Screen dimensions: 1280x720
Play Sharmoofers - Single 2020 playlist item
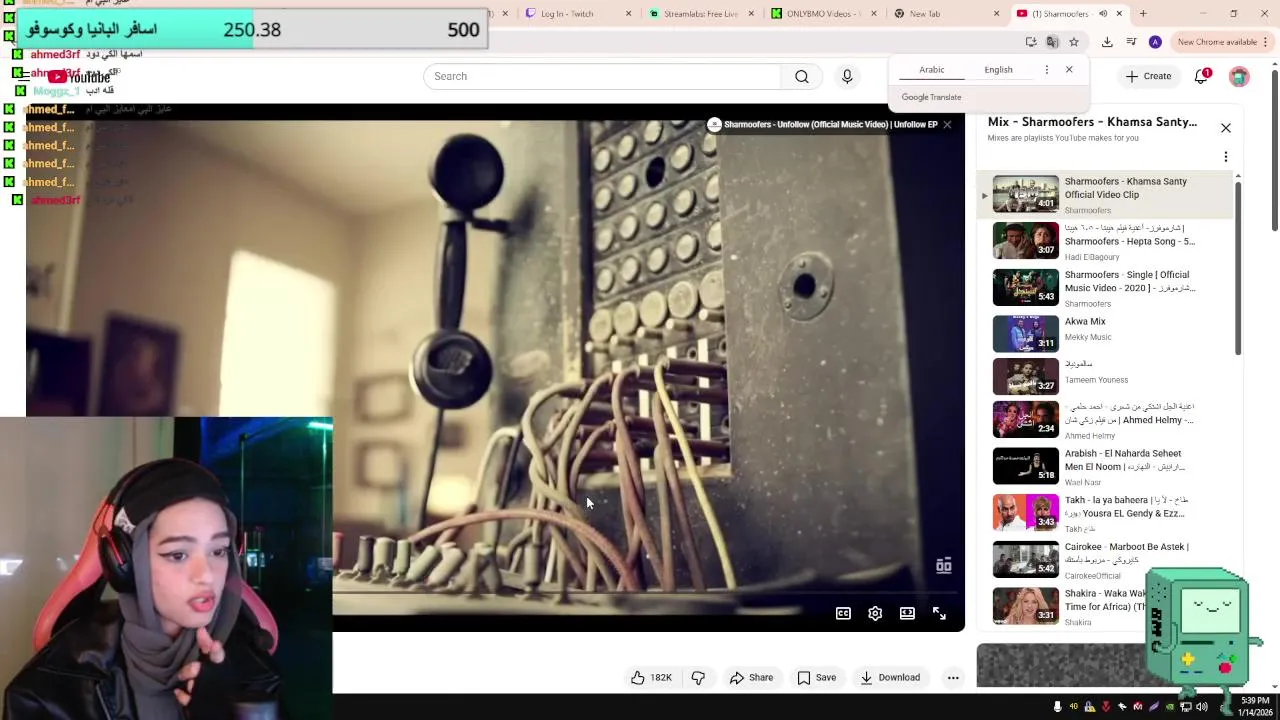coord(1105,288)
